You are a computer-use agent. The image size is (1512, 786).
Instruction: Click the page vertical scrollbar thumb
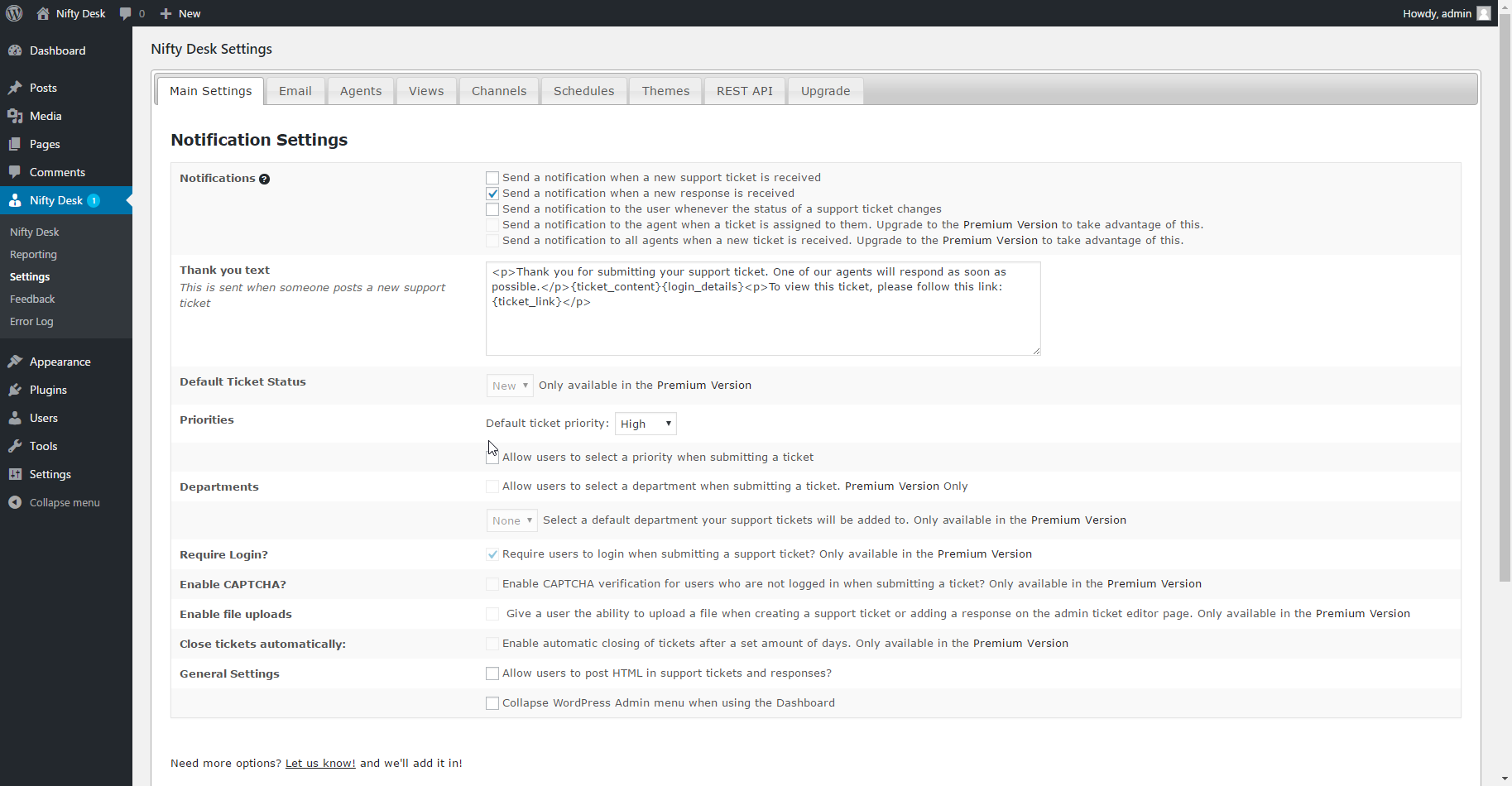point(1505,298)
